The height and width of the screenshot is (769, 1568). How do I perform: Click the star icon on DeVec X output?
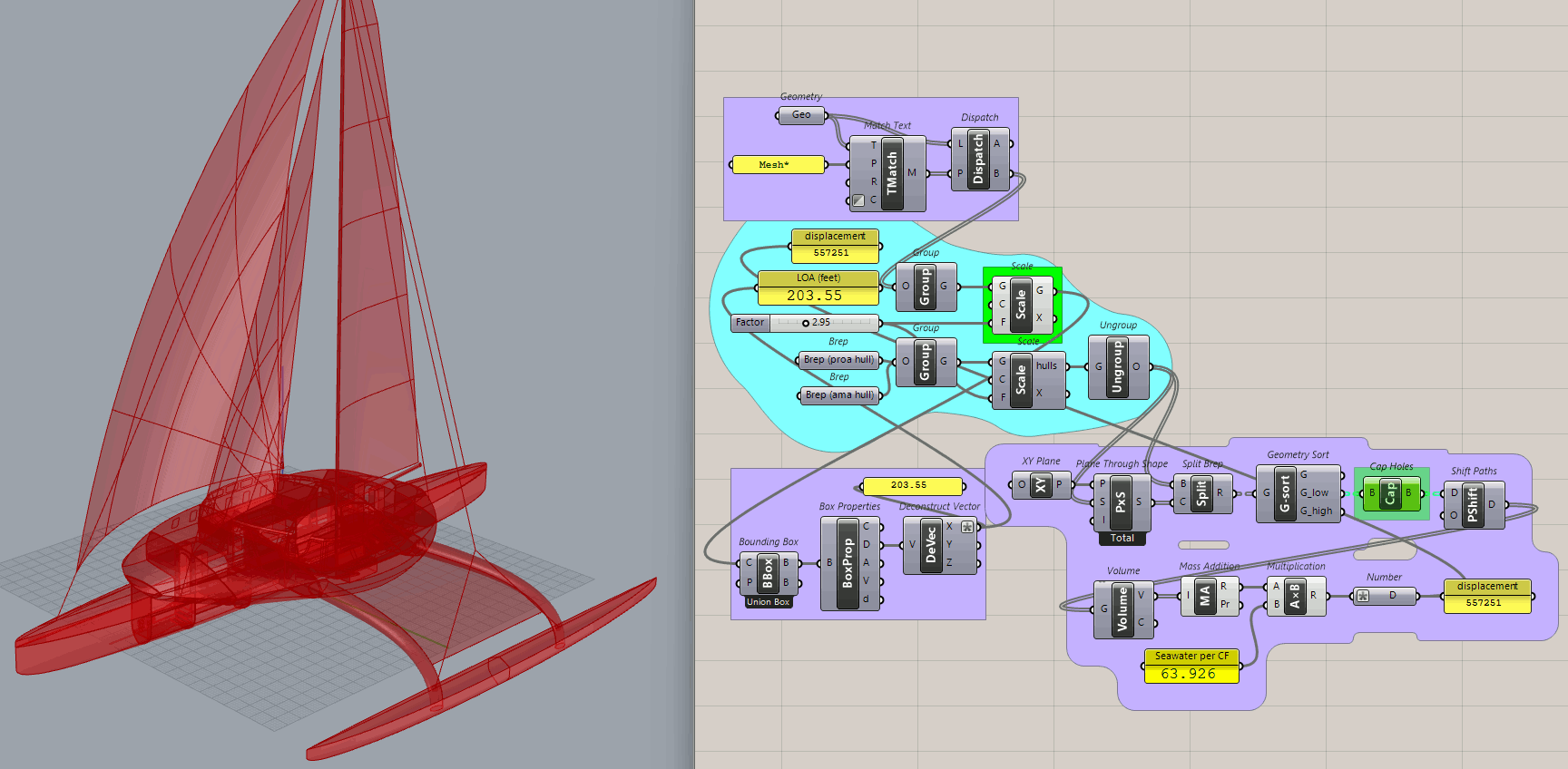pyautogui.click(x=967, y=527)
